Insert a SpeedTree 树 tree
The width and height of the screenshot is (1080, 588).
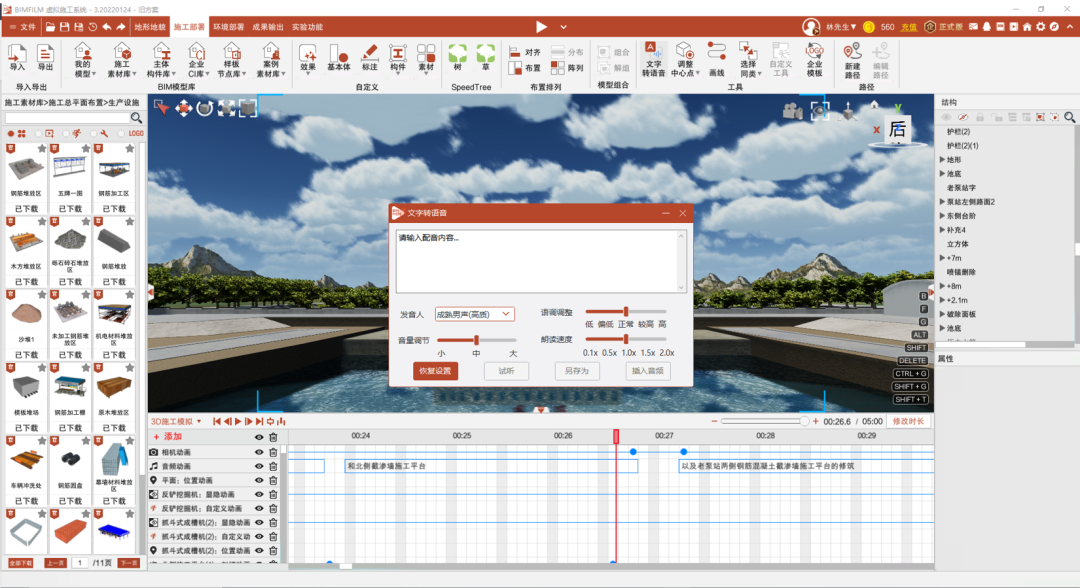(x=457, y=58)
